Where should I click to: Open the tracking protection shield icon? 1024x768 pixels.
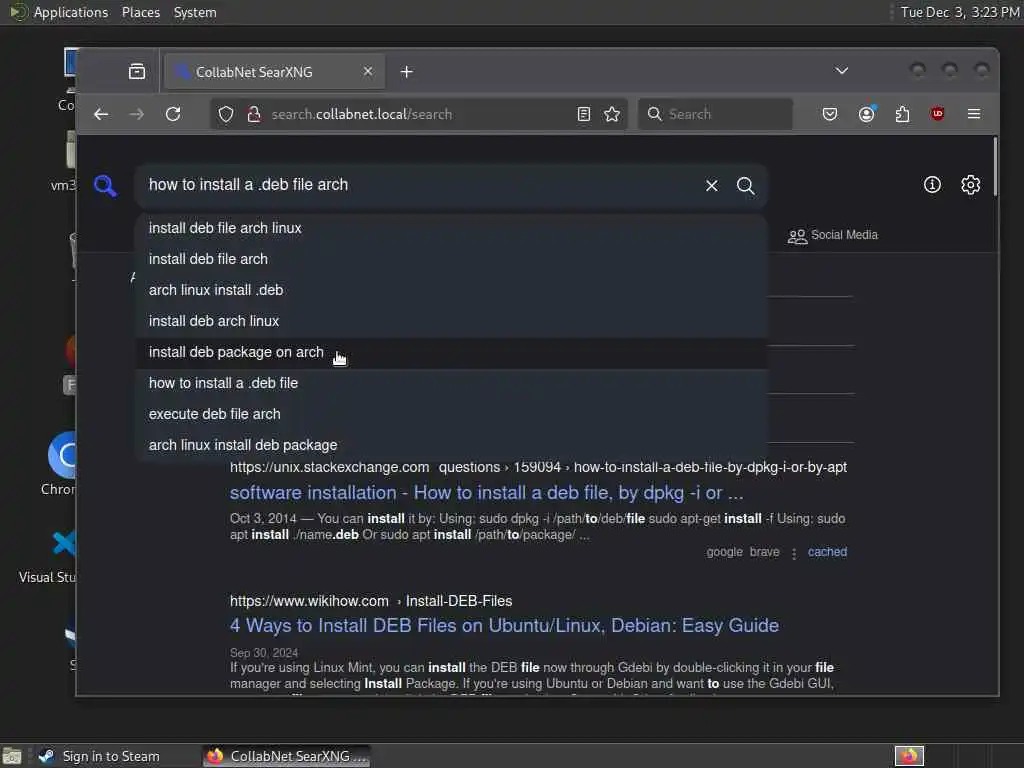(x=226, y=114)
